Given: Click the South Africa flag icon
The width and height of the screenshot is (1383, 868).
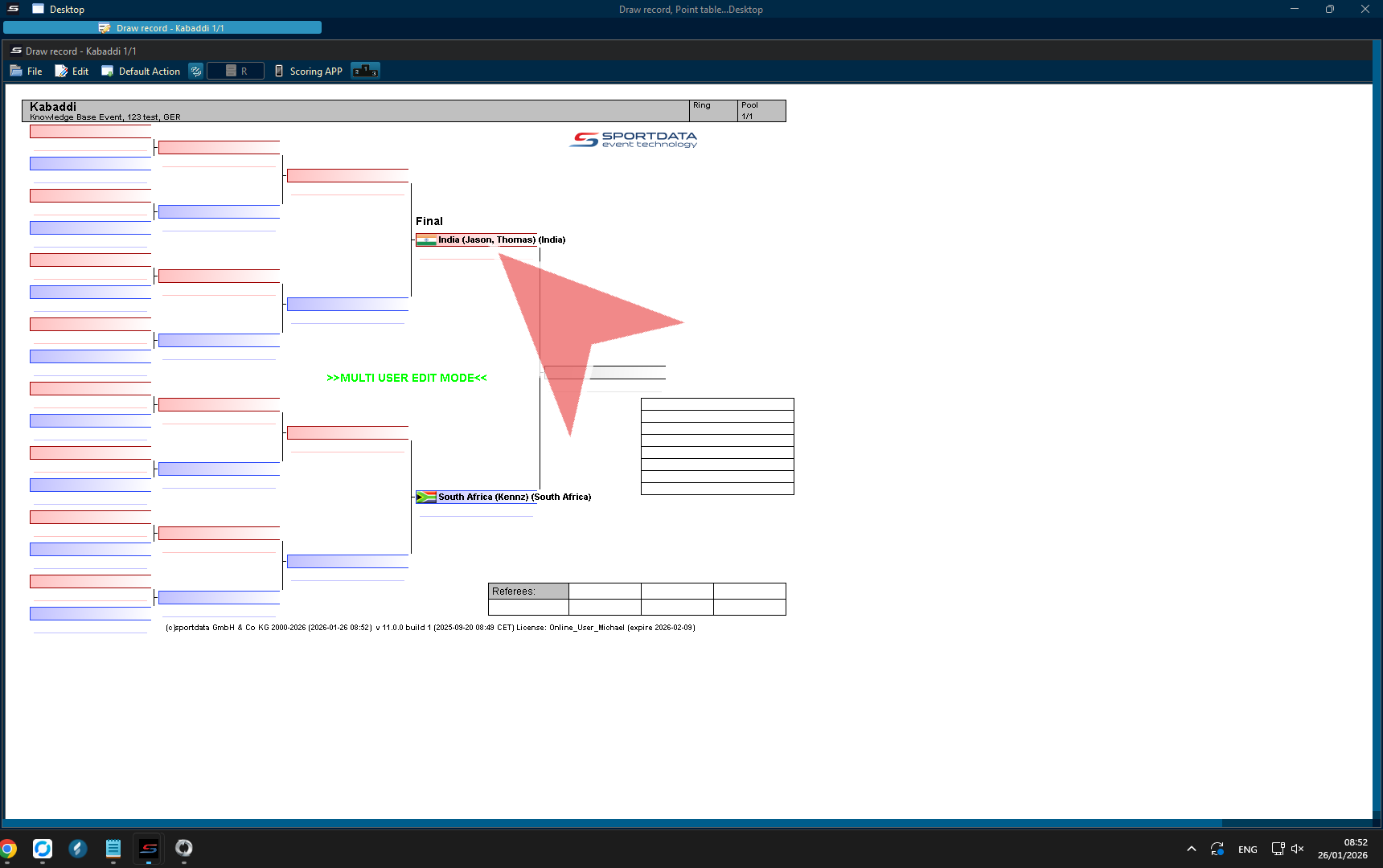Looking at the screenshot, I should [426, 497].
